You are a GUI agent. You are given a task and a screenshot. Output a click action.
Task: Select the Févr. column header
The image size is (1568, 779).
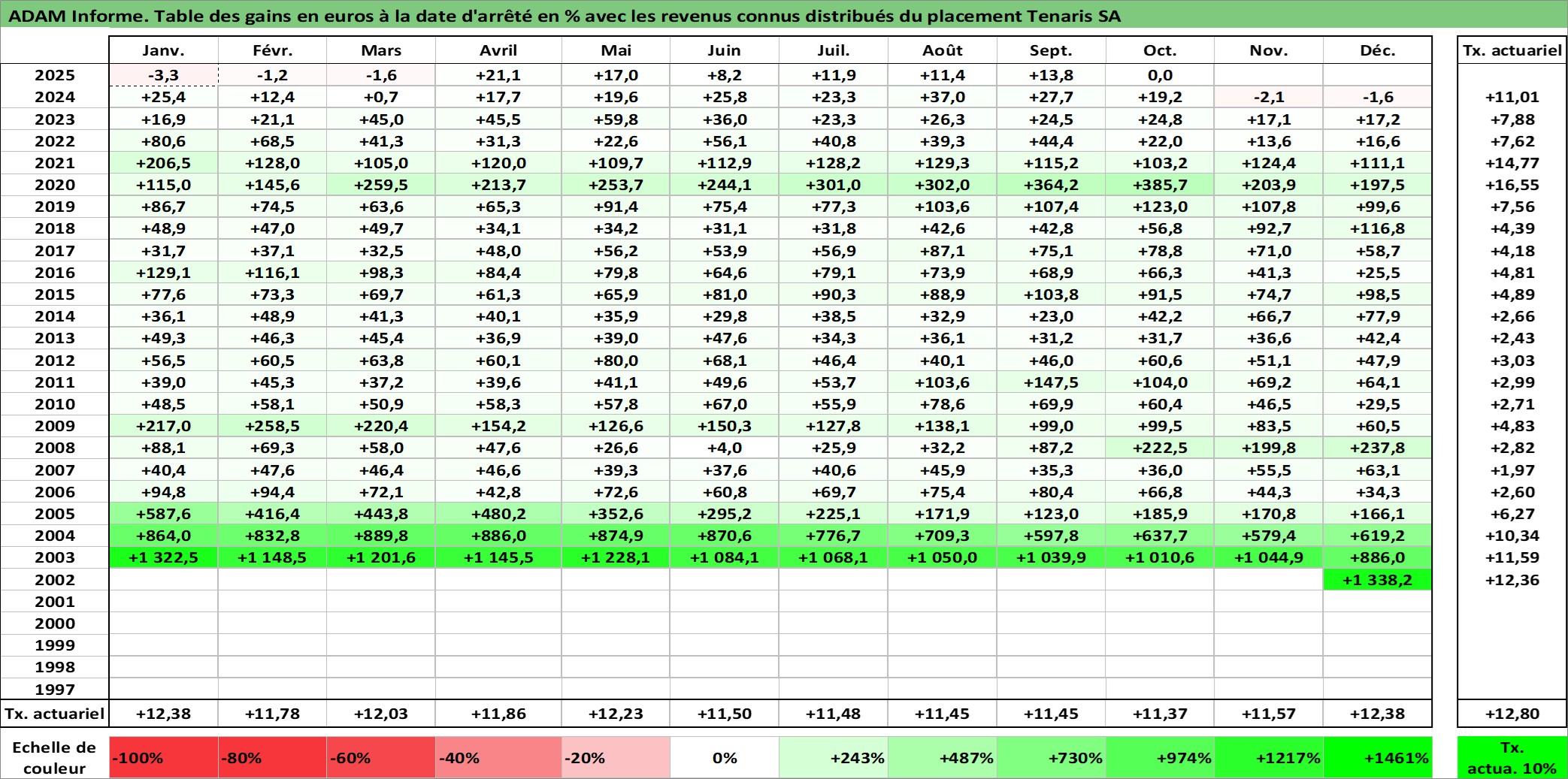272,50
